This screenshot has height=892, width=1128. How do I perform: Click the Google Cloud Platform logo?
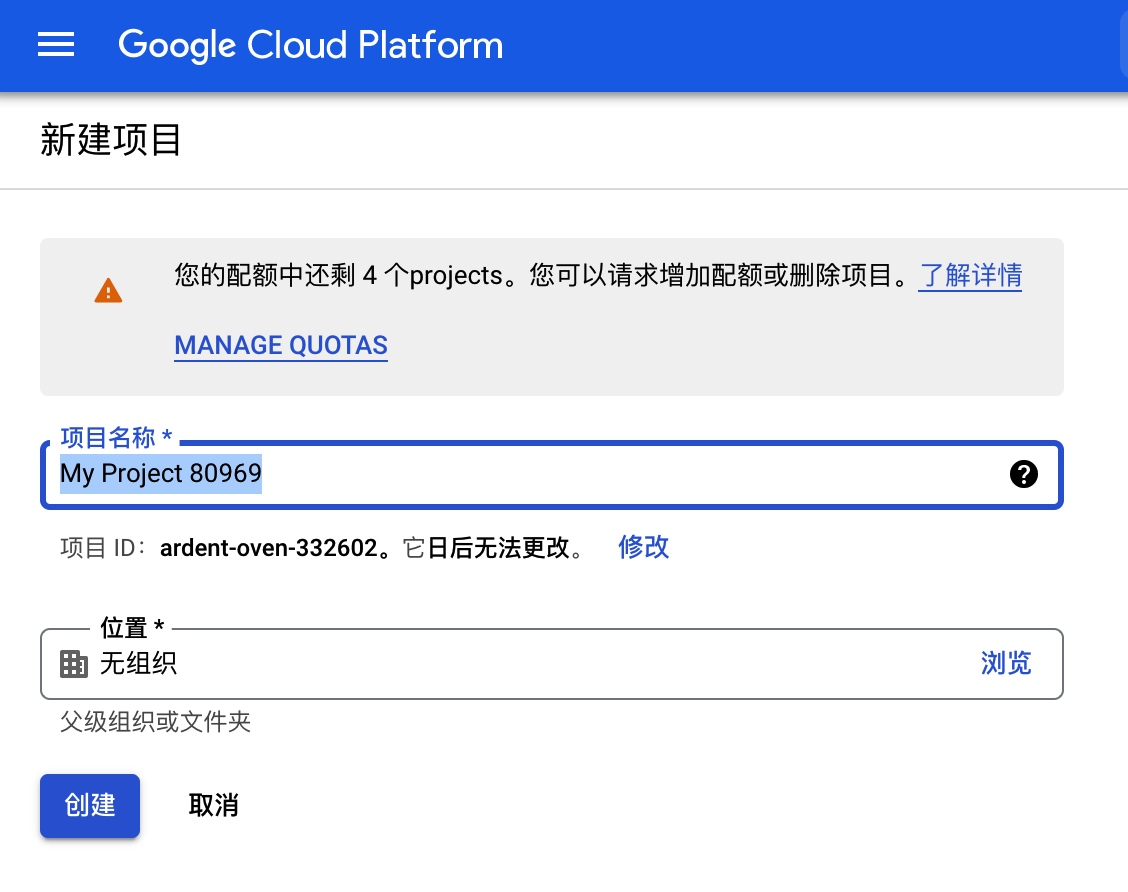(310, 45)
